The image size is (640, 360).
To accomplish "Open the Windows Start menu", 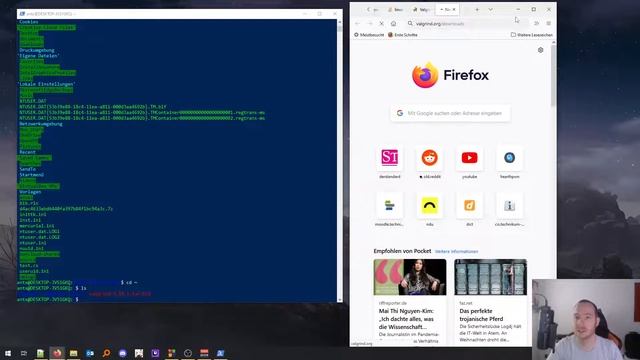I will (7, 353).
